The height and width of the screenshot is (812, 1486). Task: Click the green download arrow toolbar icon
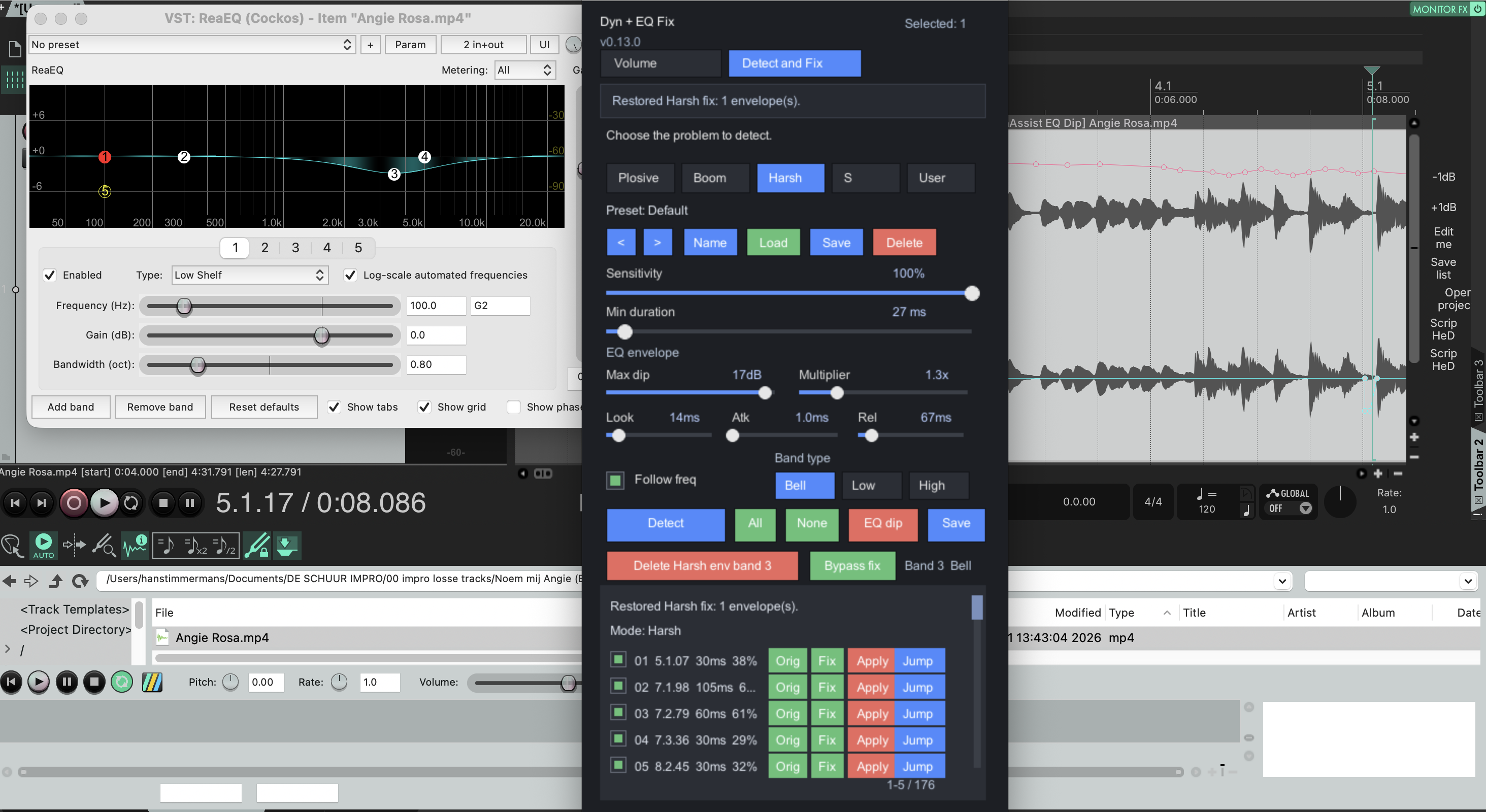pyautogui.click(x=286, y=546)
